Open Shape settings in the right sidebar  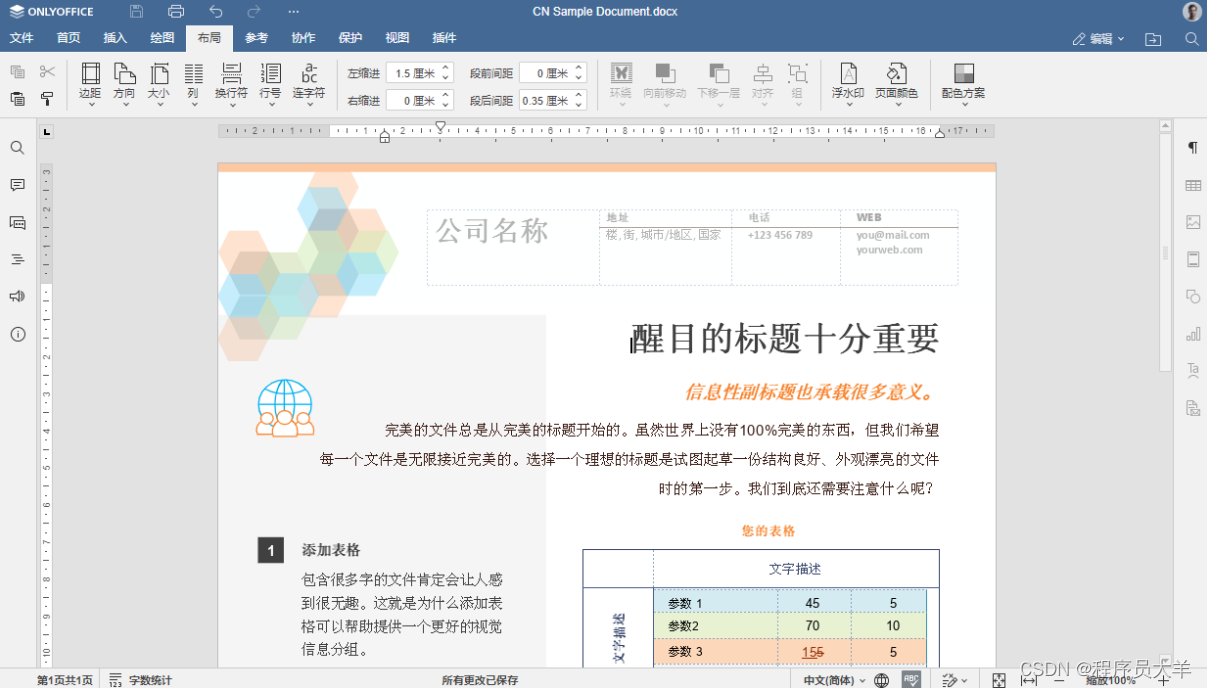tap(1193, 296)
